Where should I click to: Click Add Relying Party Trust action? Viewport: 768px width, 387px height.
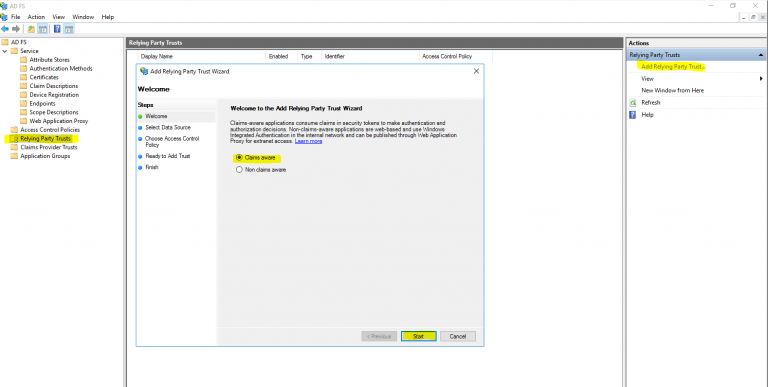[672, 67]
